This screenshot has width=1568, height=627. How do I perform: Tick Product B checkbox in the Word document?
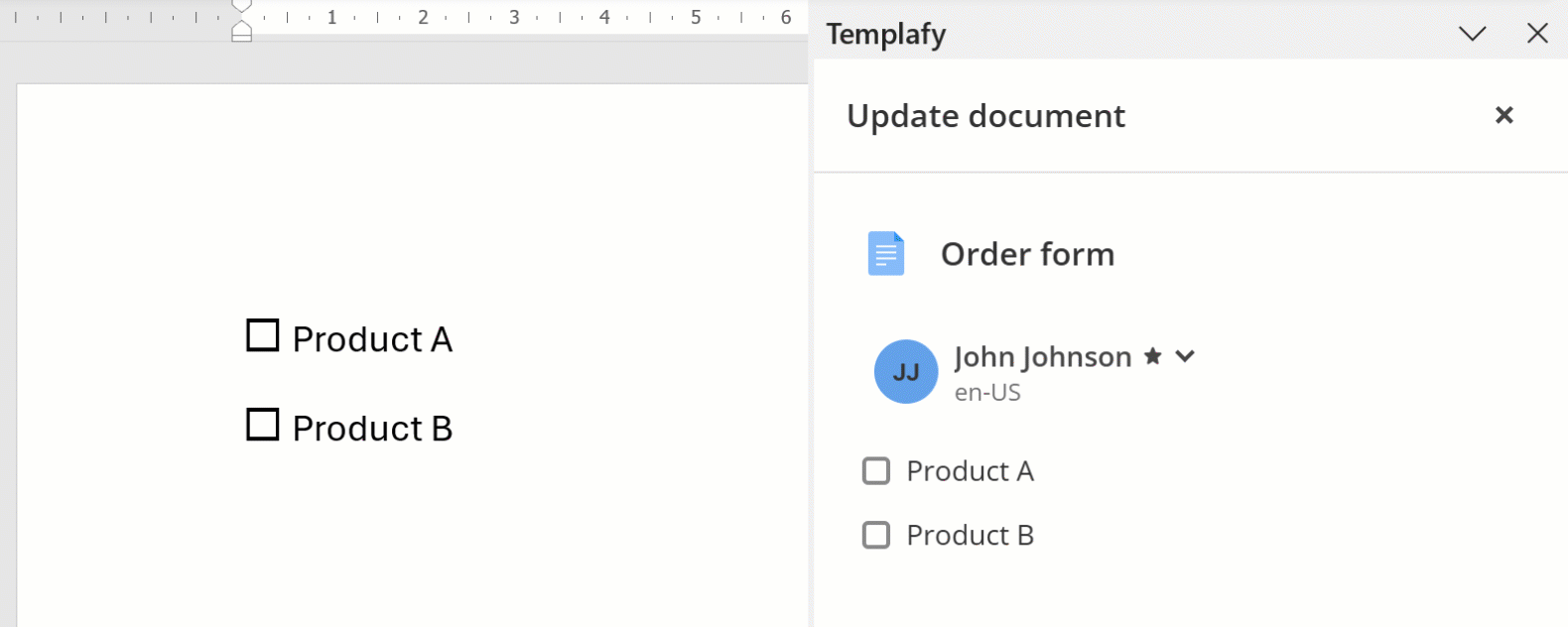[262, 425]
